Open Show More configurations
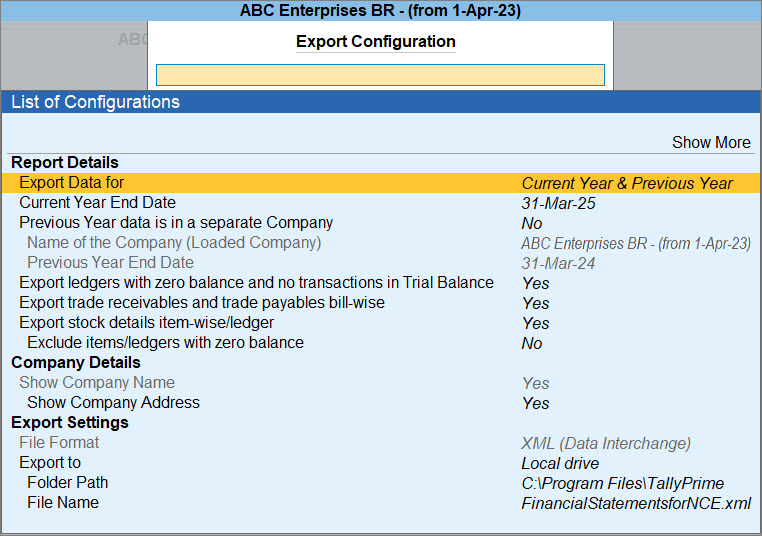762x536 pixels. [711, 142]
